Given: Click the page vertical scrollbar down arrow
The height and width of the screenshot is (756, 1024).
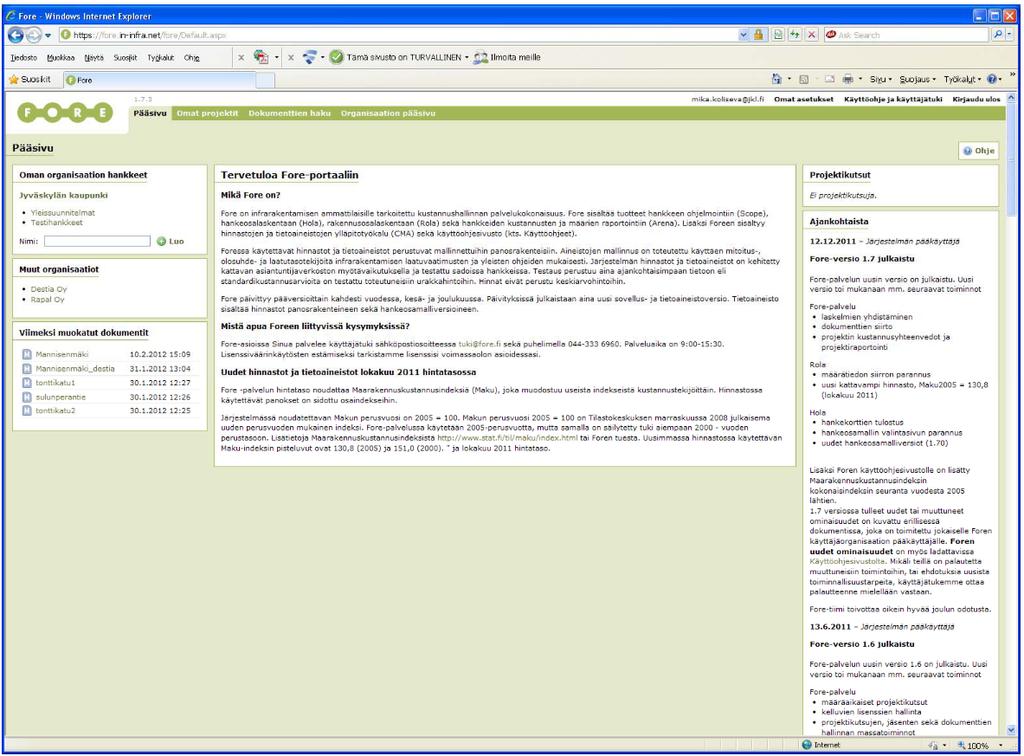Looking at the screenshot, I should pyautogui.click(x=1012, y=731).
